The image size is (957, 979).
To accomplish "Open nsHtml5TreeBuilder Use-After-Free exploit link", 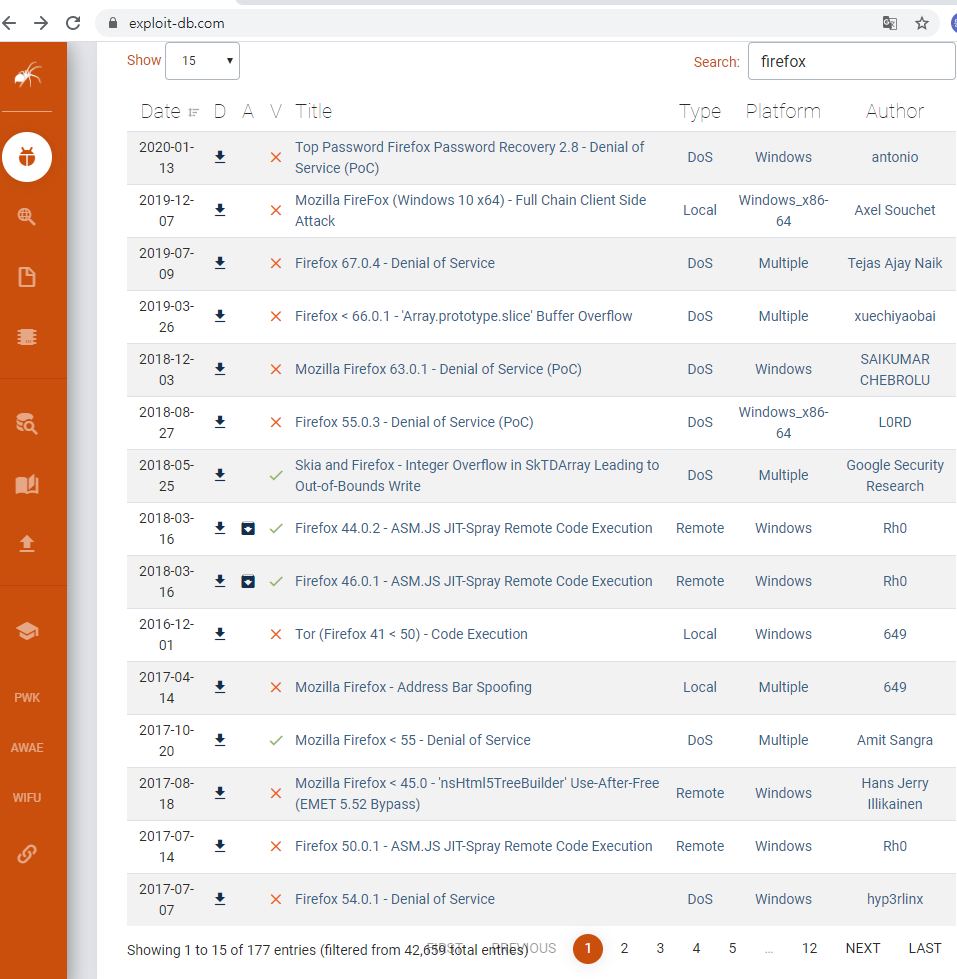I will (x=477, y=794).
